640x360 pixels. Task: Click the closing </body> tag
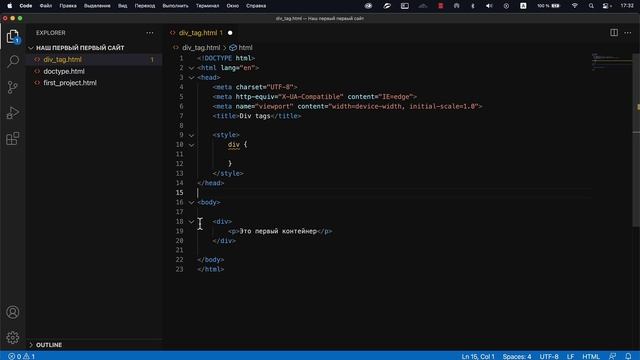pyautogui.click(x=211, y=260)
